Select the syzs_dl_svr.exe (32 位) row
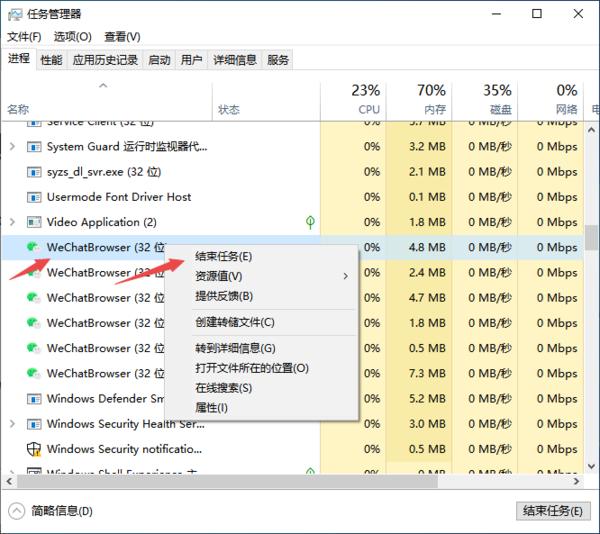The height and width of the screenshot is (534, 600). (x=293, y=172)
